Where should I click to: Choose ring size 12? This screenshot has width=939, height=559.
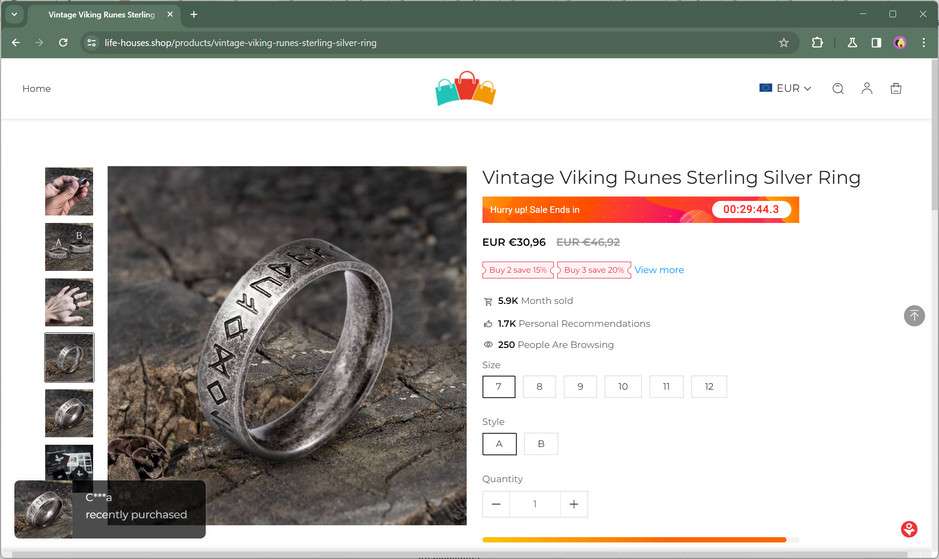pyautogui.click(x=709, y=386)
